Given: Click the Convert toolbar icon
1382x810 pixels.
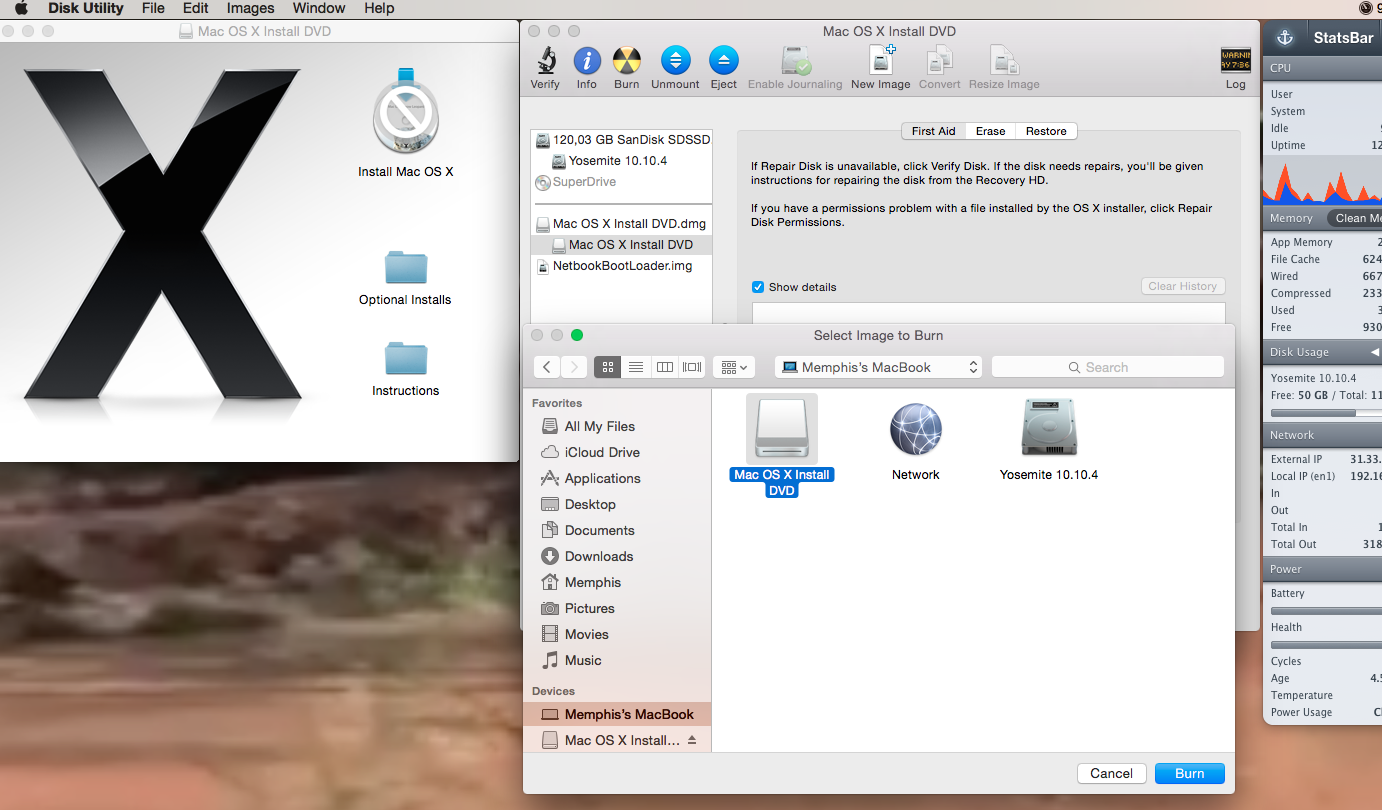Looking at the screenshot, I should pyautogui.click(x=940, y=61).
